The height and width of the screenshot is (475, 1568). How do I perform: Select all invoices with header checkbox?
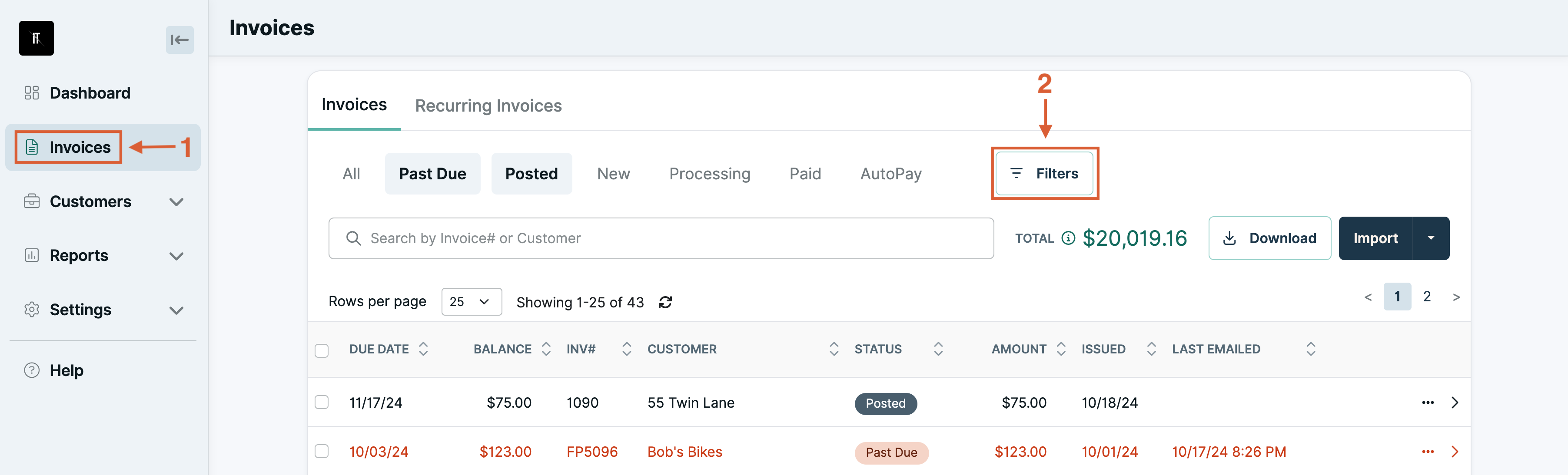coord(322,350)
